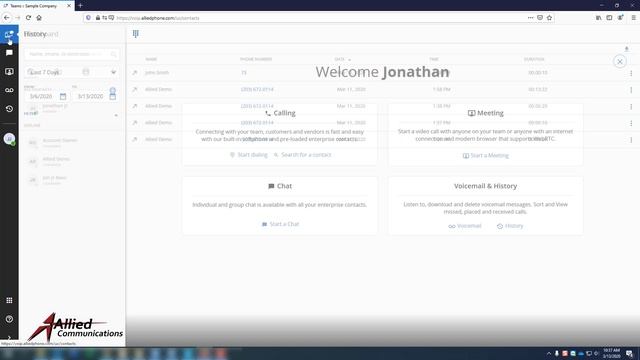Image resolution: width=640 pixels, height=360 pixels.
Task: Click the Name column header
Action: 151,59
